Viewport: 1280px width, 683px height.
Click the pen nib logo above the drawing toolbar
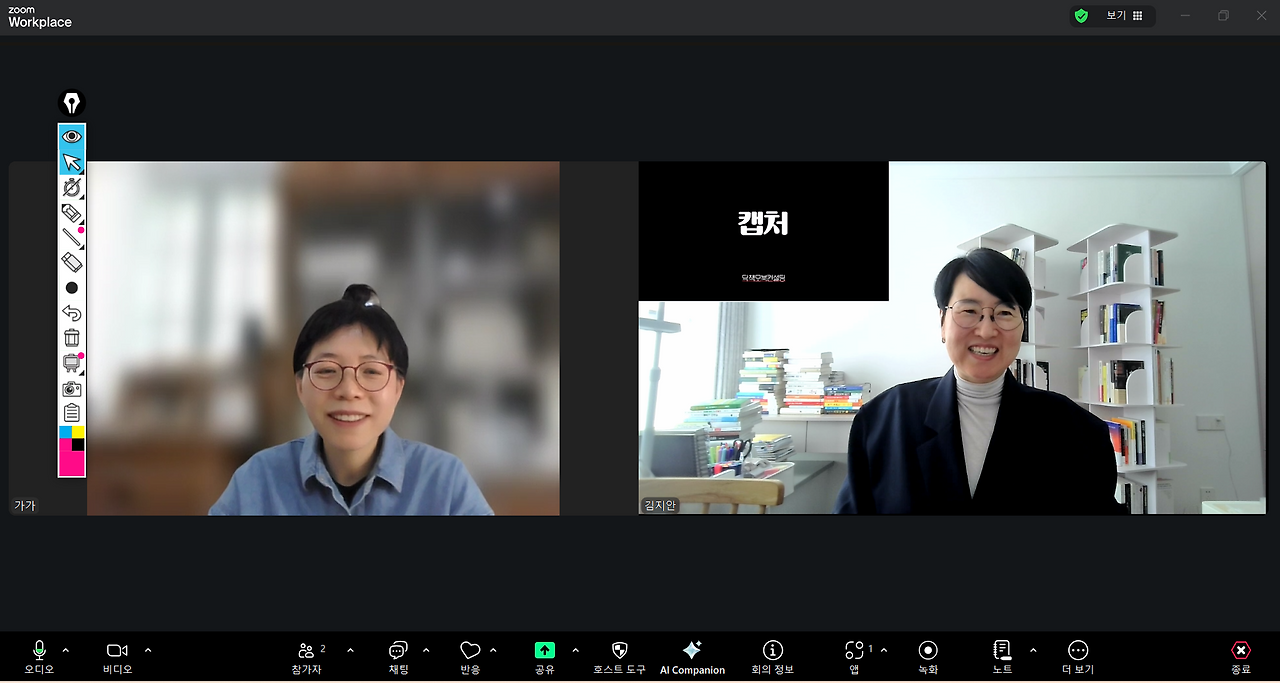pyautogui.click(x=72, y=103)
